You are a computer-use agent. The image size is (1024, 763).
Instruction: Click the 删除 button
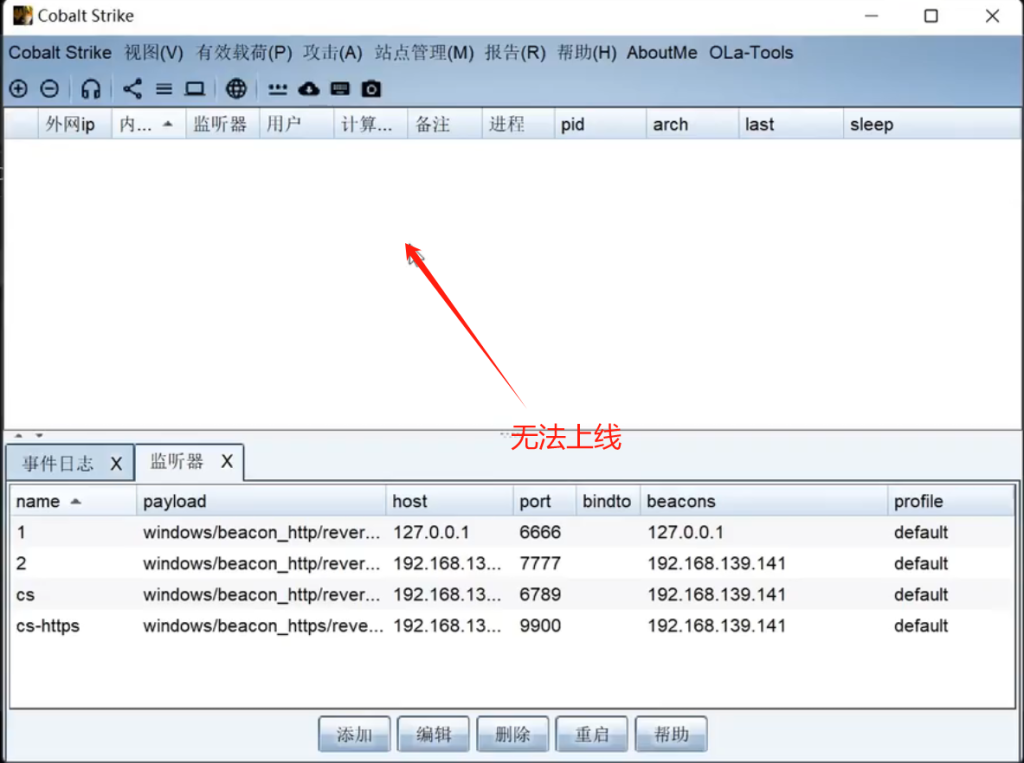[513, 734]
